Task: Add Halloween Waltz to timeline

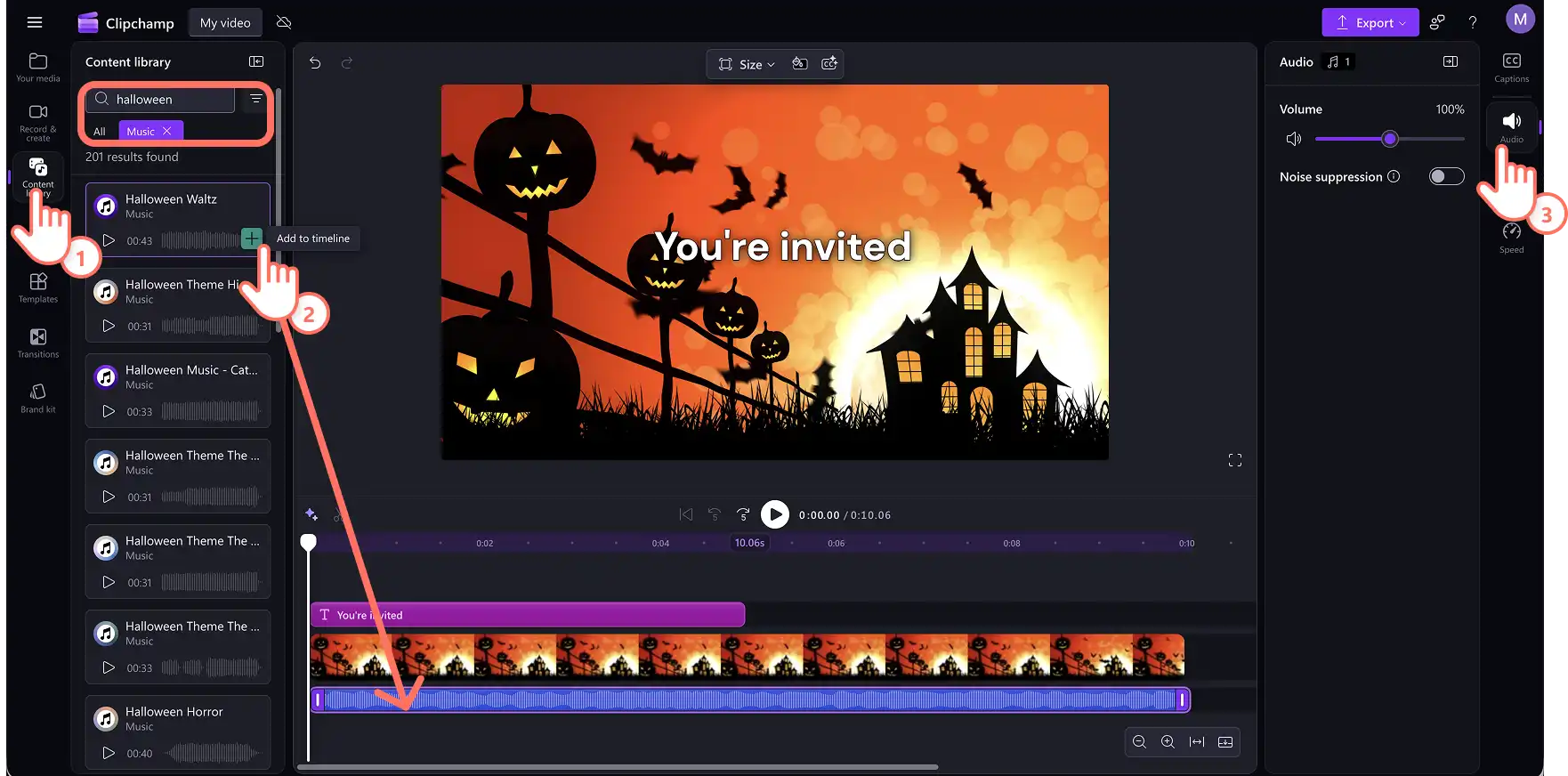Action: click(x=252, y=238)
